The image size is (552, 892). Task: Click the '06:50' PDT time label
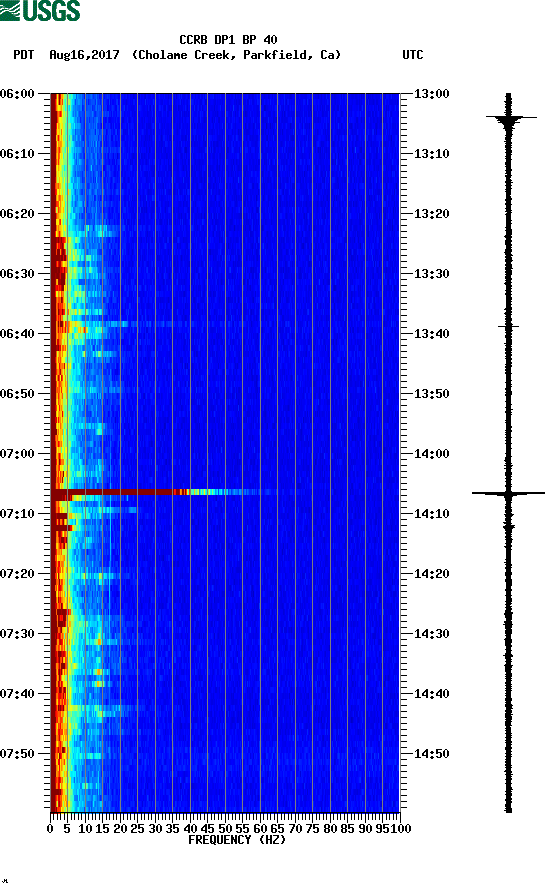[x=17, y=394]
